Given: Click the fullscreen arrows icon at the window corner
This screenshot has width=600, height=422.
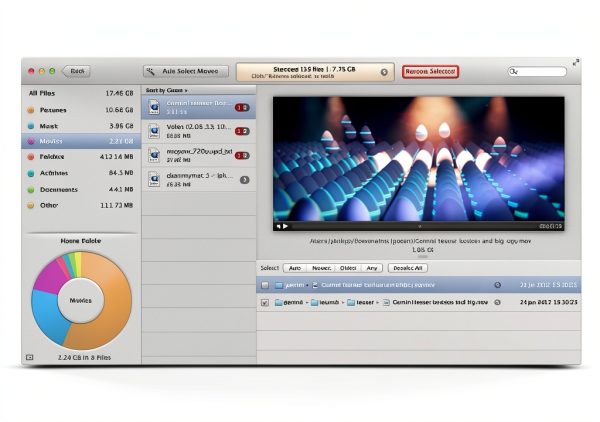Looking at the screenshot, I should coord(576,62).
